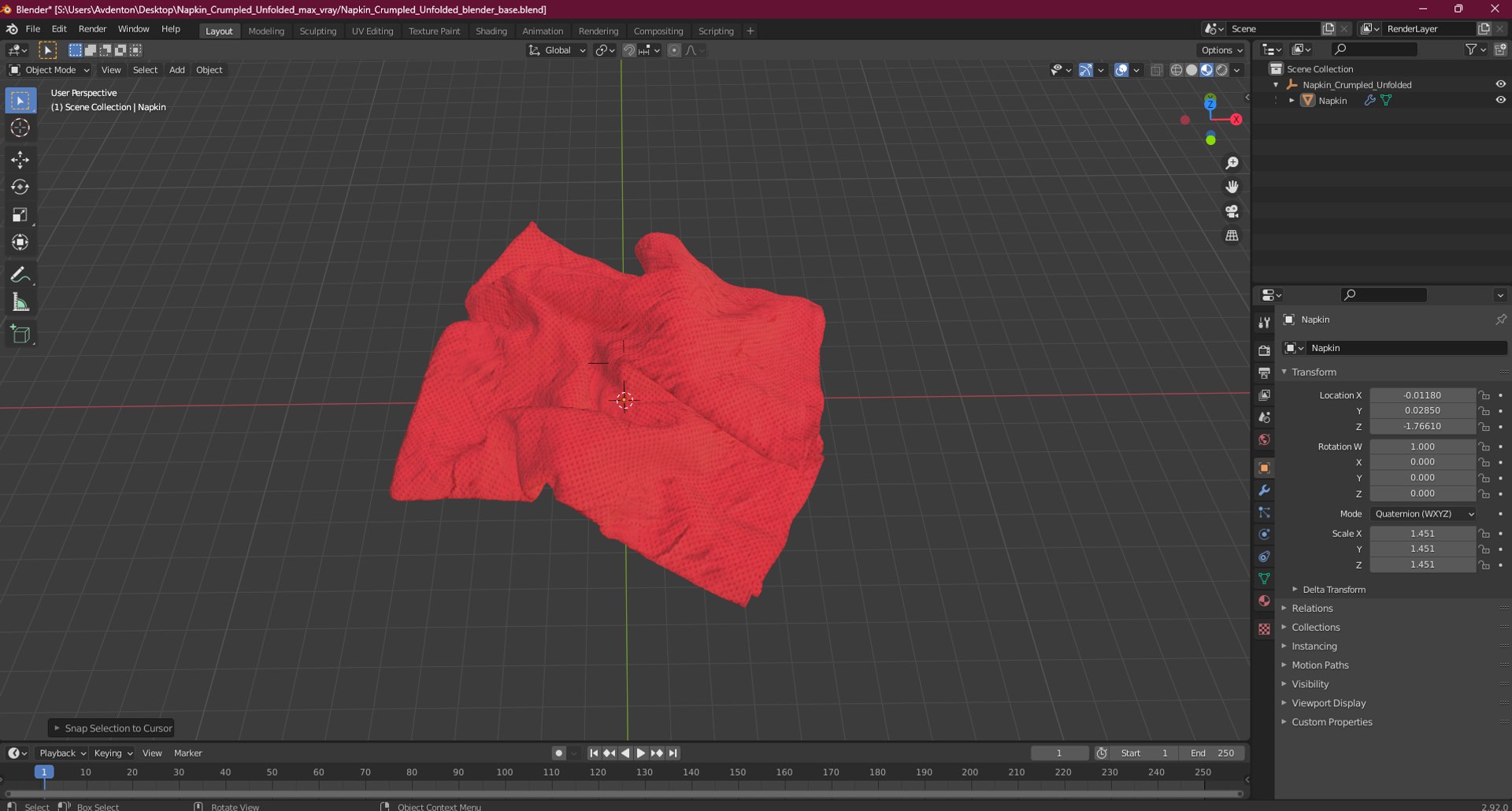
Task: Toggle proportional editing in header
Action: click(x=674, y=50)
